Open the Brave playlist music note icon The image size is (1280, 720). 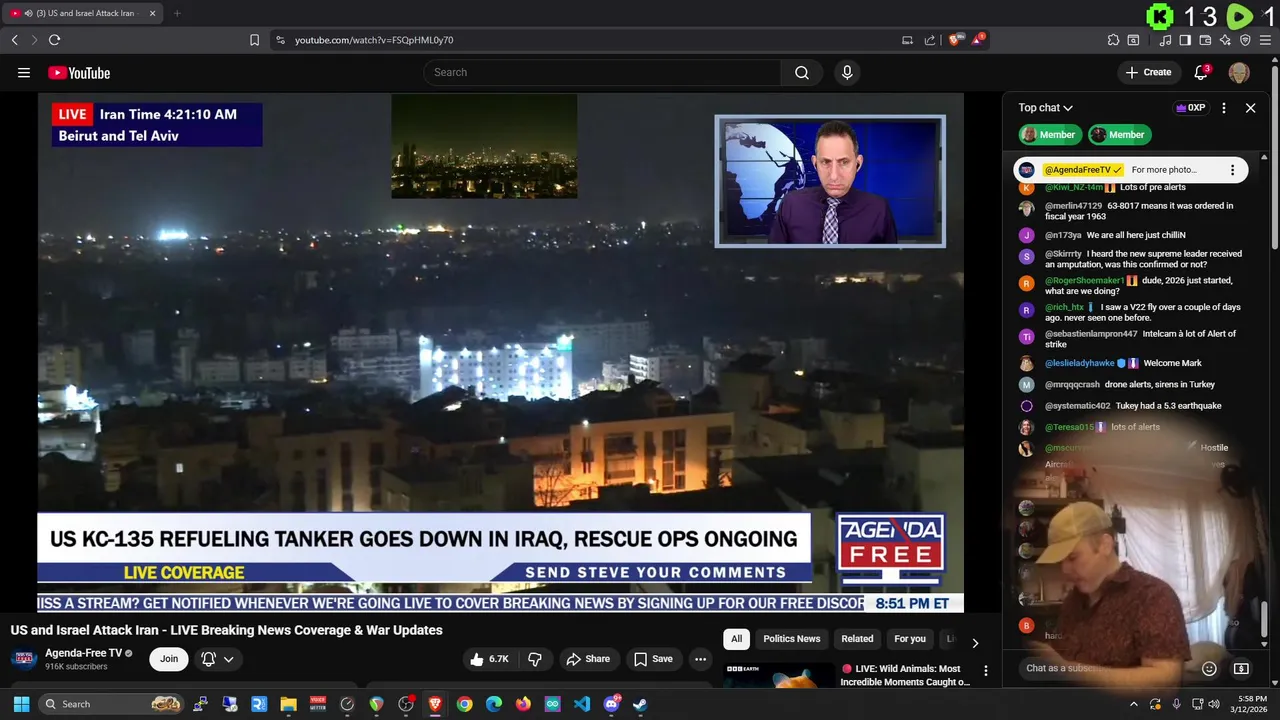(1165, 40)
